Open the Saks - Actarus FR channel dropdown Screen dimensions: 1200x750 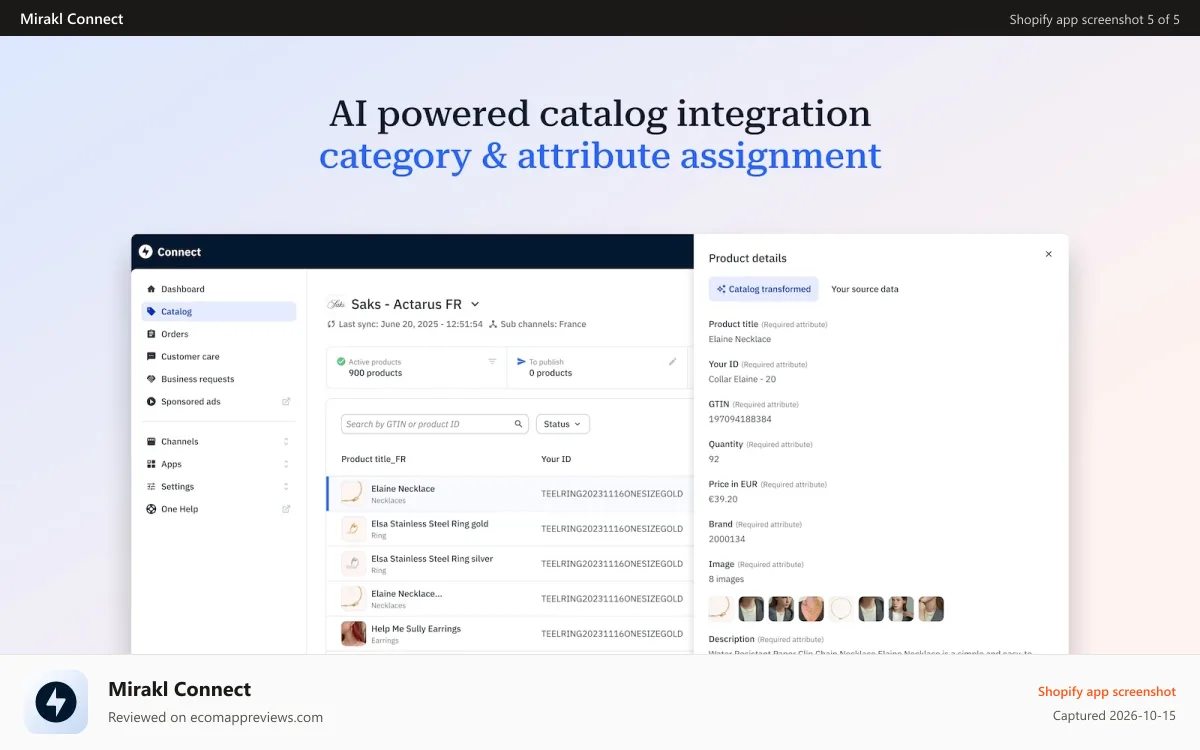coord(475,304)
